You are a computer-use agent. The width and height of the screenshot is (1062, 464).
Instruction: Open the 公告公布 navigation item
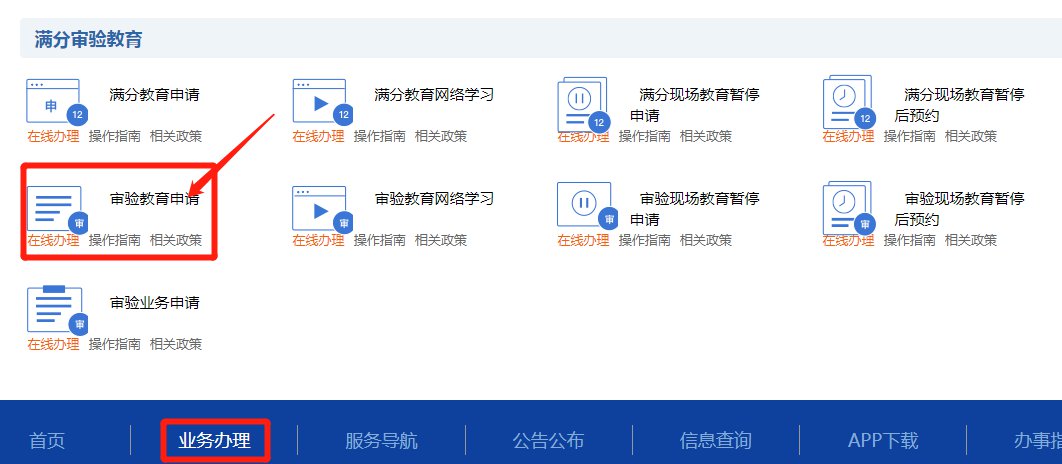pyautogui.click(x=548, y=440)
